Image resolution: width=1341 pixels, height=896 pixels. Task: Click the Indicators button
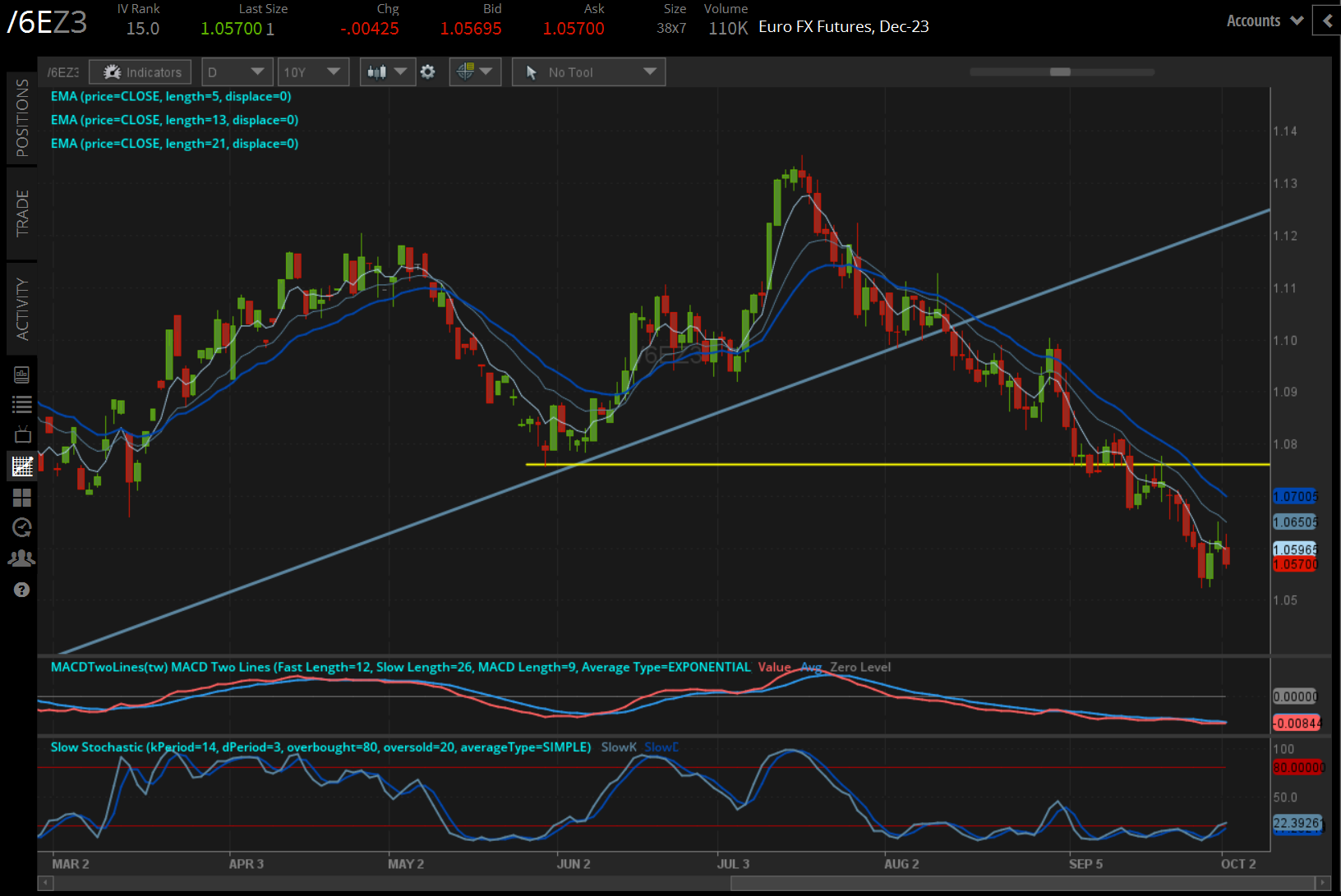pyautogui.click(x=141, y=72)
